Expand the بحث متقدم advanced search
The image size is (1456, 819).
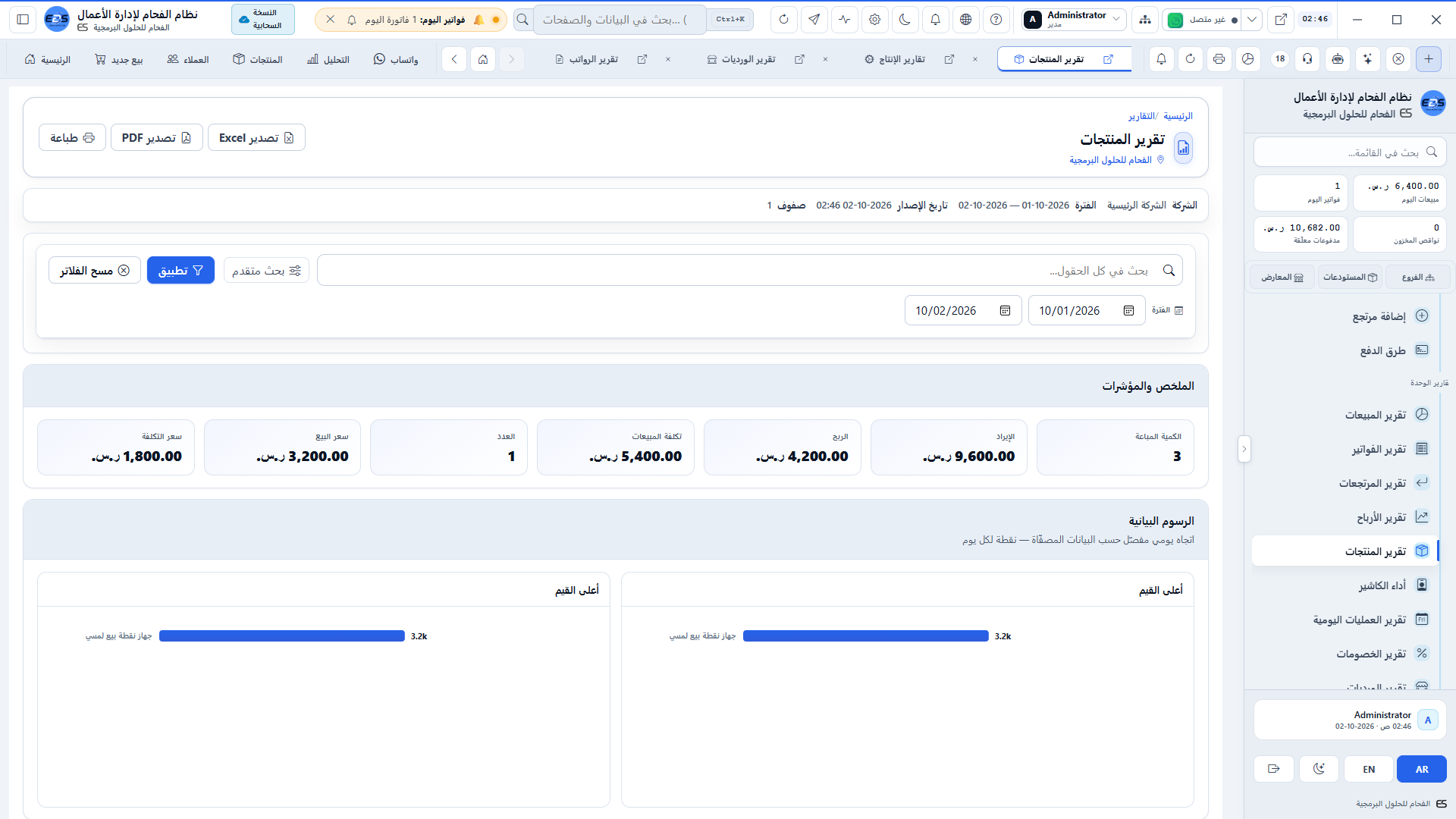(x=266, y=270)
